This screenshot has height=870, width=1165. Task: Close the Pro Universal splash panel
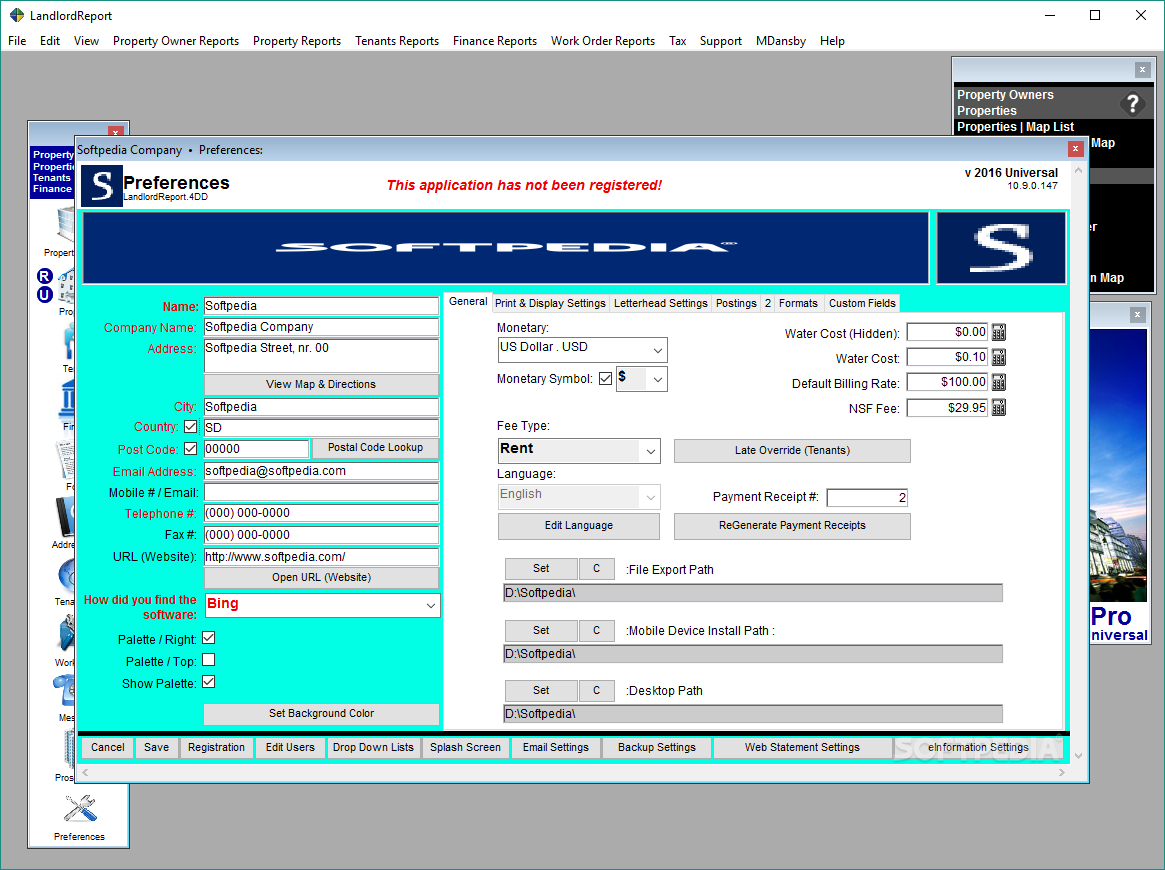click(x=1138, y=315)
